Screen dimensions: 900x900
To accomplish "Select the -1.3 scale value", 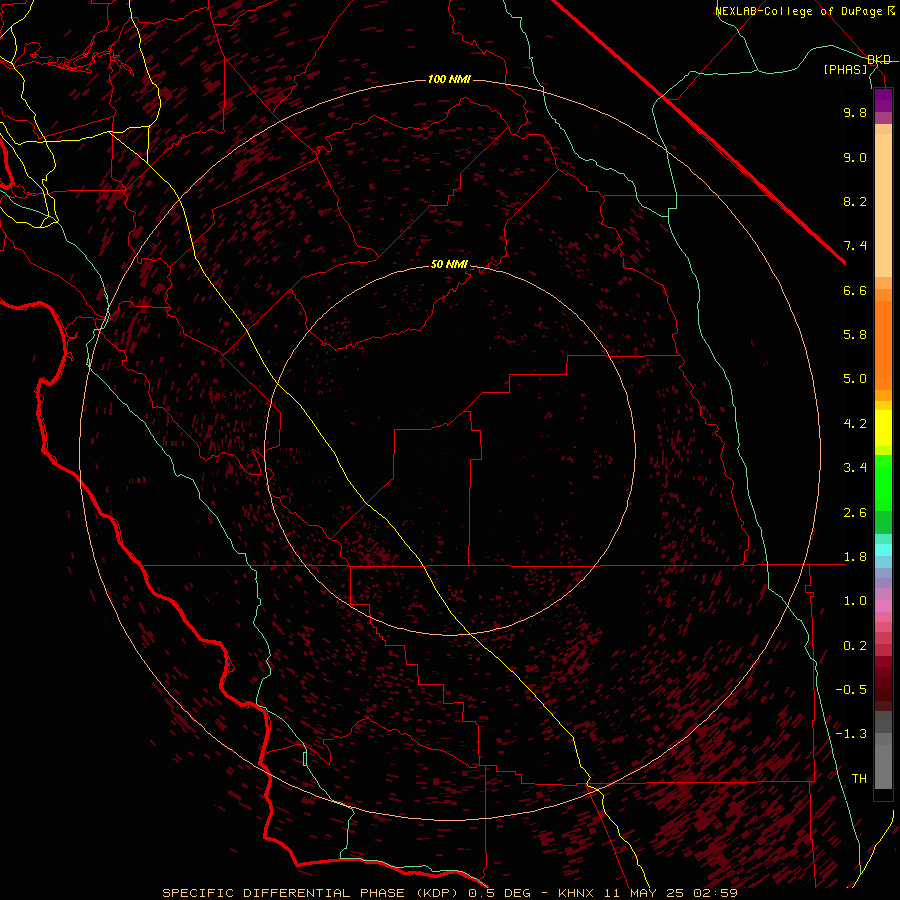I will (x=851, y=734).
